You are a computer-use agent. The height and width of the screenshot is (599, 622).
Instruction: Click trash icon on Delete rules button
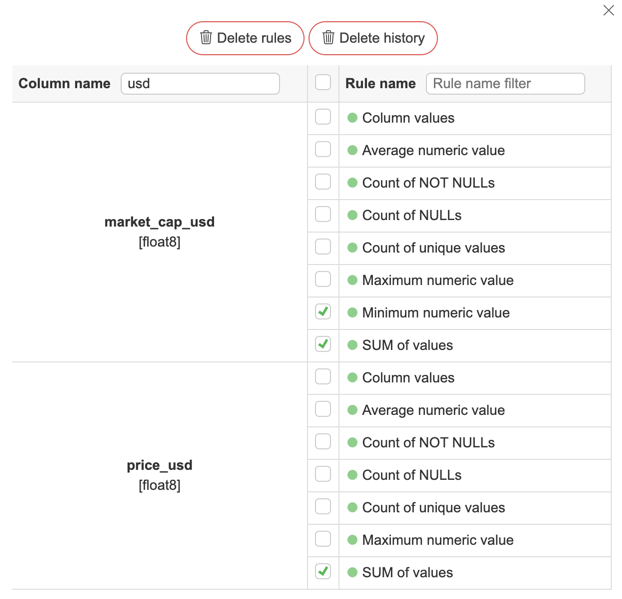click(206, 38)
